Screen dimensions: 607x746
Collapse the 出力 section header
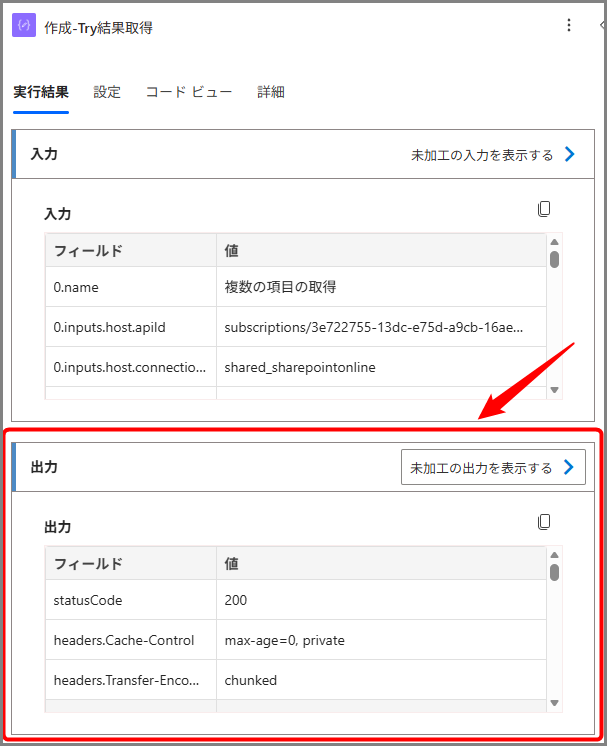click(44, 468)
